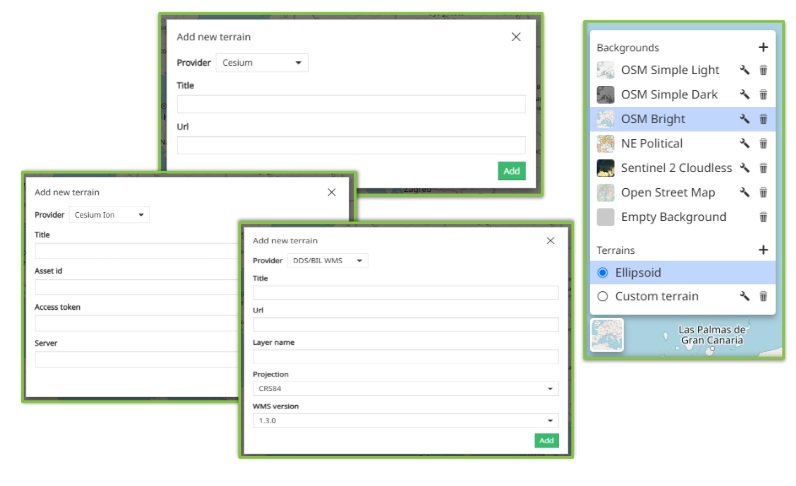The width and height of the screenshot is (796, 486).
Task: Choose 'Empty Background' label
Action: tap(674, 217)
